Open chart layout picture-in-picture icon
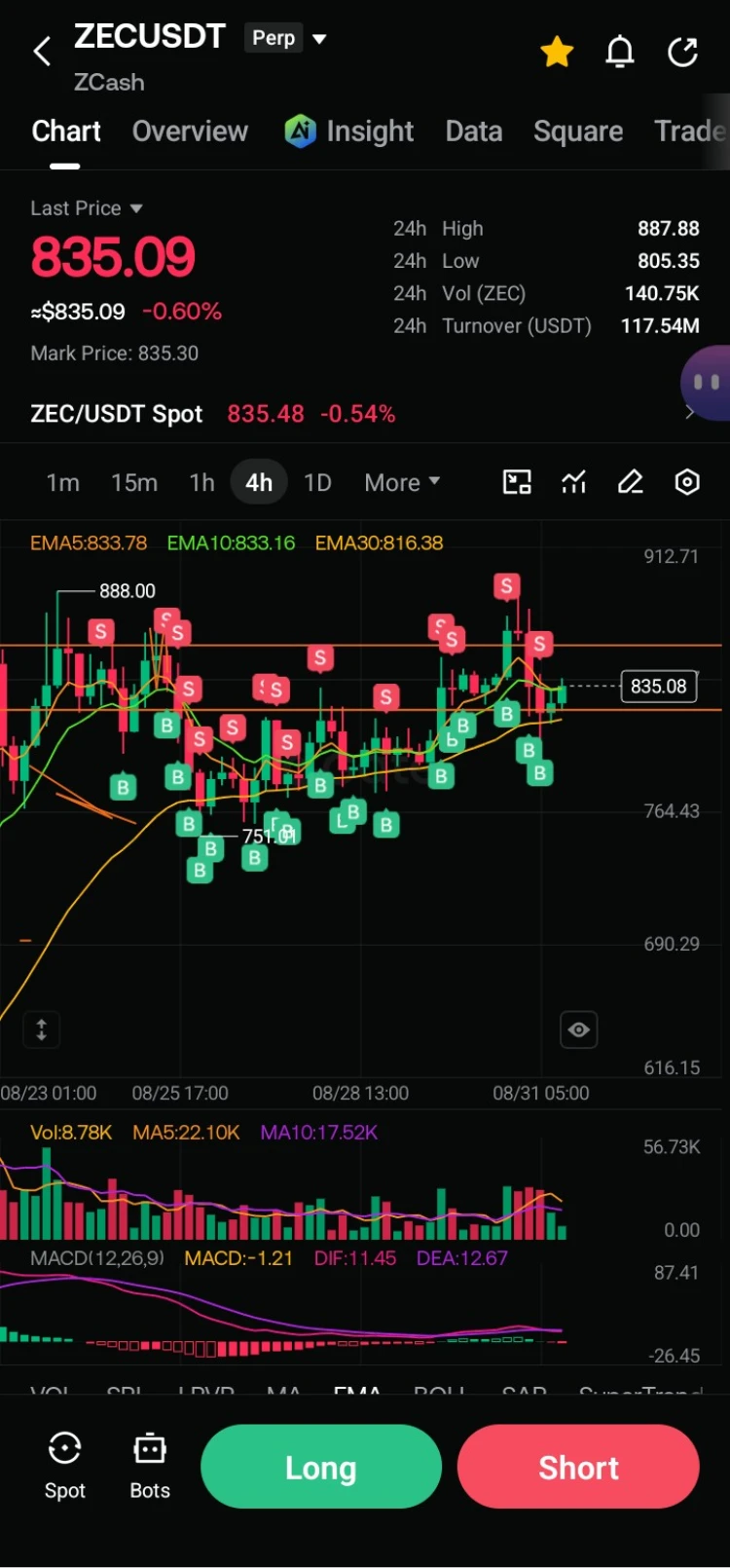730x1568 pixels. click(x=517, y=482)
